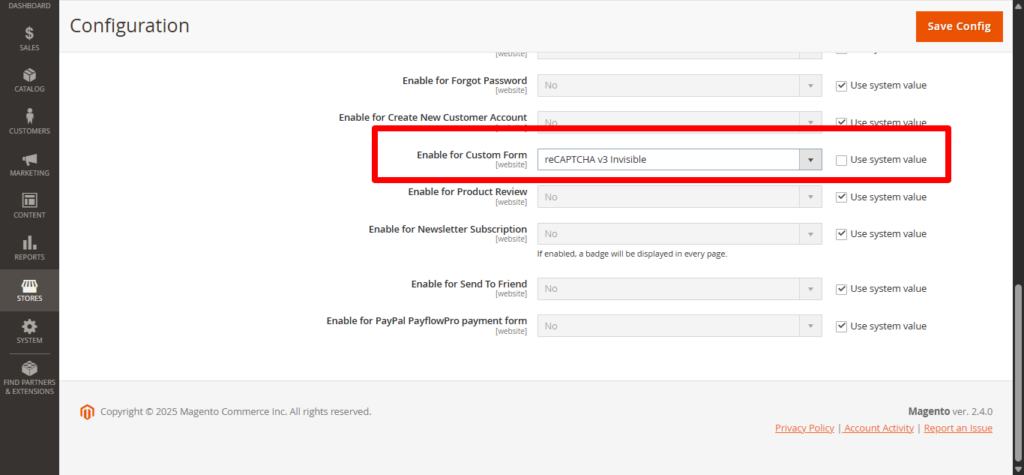This screenshot has width=1024, height=475.
Task: Uncheck Use system value for Product Review
Action: pos(841,197)
